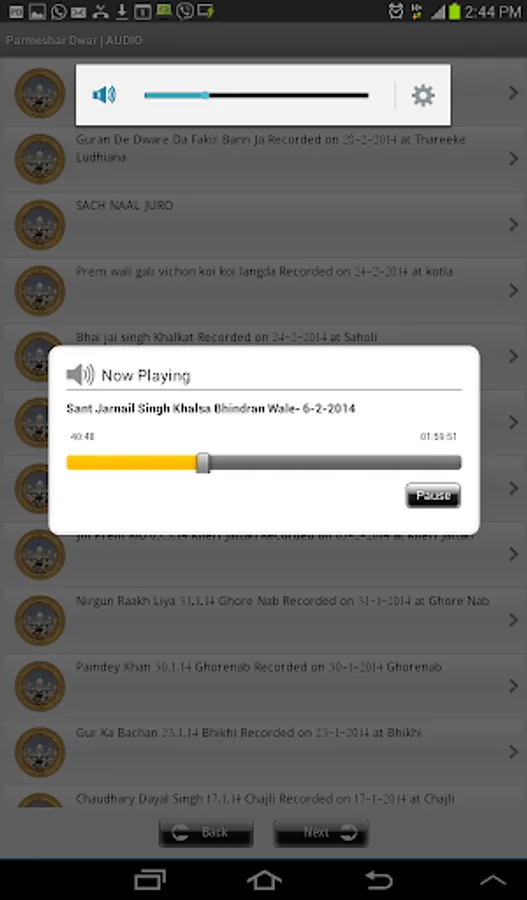Open chevron for SACH NAAL JURO
Image resolution: width=527 pixels, height=900 pixels.
coord(513,225)
